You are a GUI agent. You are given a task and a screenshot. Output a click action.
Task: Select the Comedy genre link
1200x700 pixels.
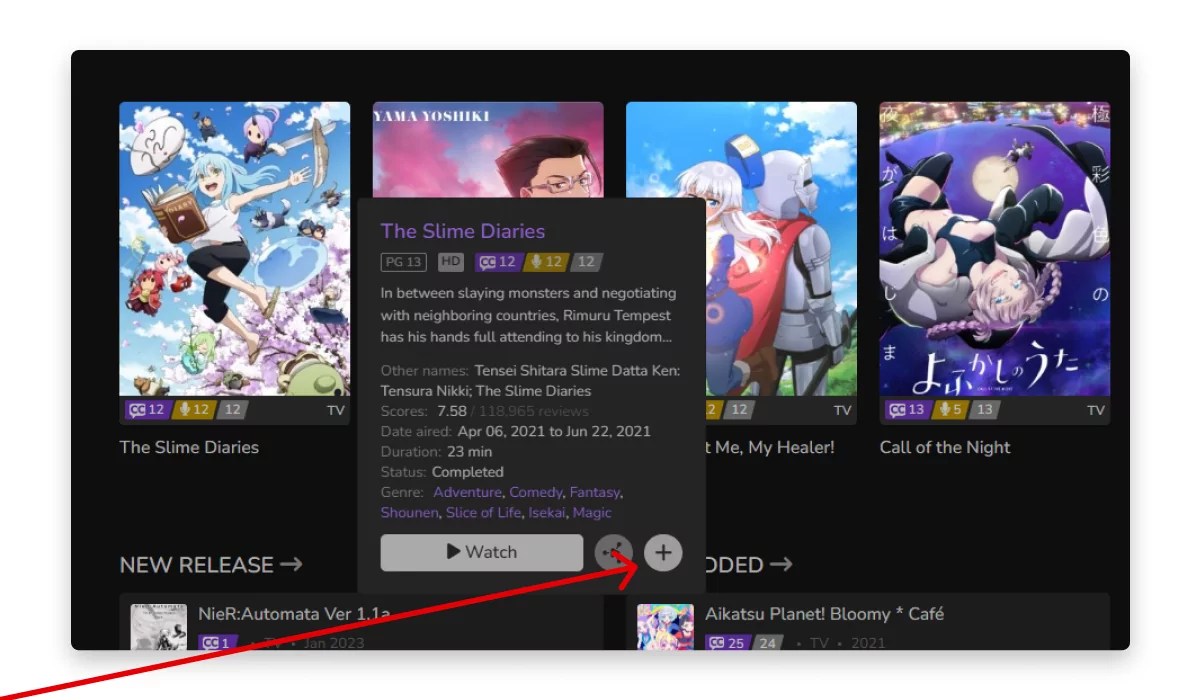536,492
